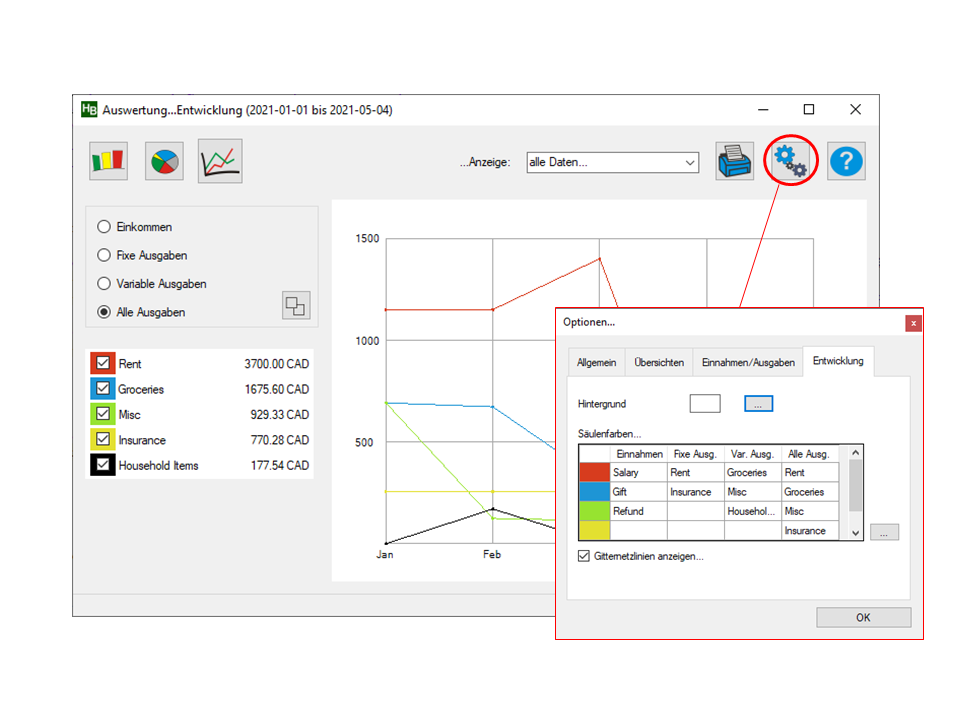Click the overlapping squares icon
960x720 pixels.
(x=296, y=306)
